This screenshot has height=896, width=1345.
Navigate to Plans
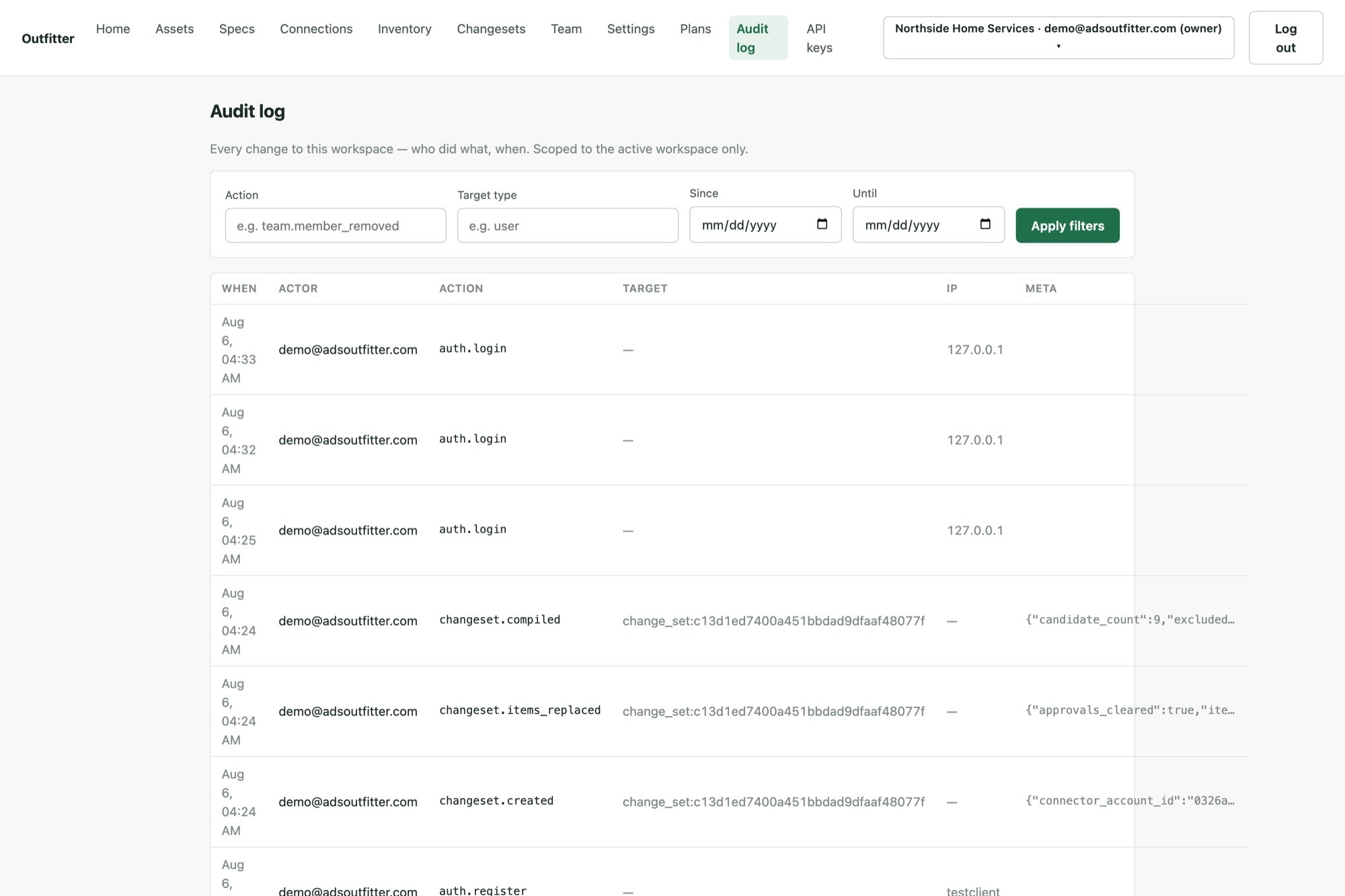[695, 29]
